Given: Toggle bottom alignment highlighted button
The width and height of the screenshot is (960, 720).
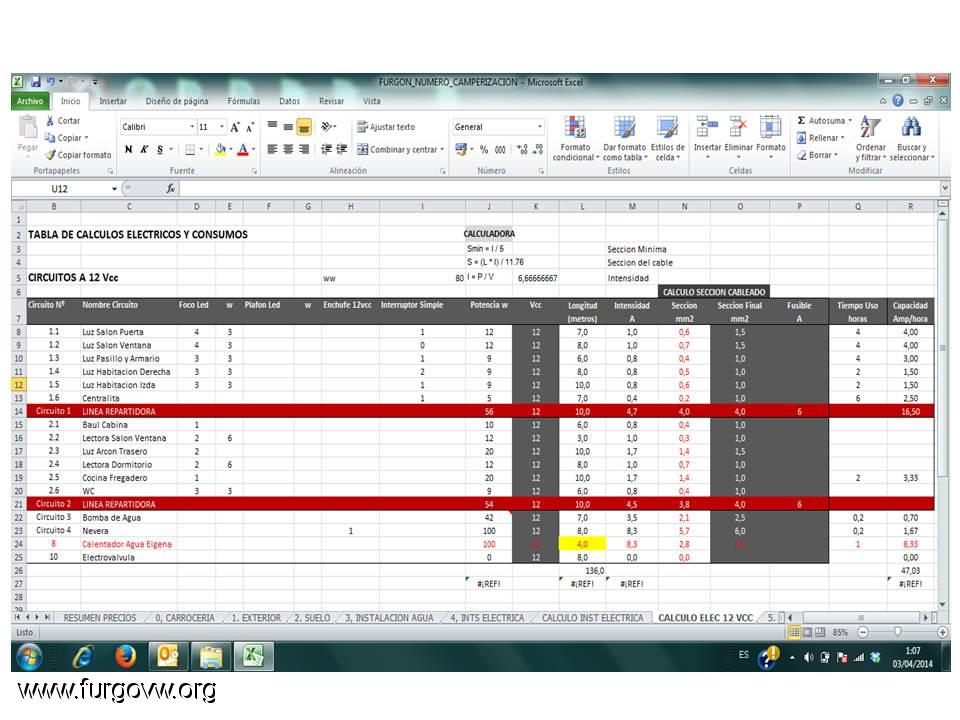Looking at the screenshot, I should [304, 127].
